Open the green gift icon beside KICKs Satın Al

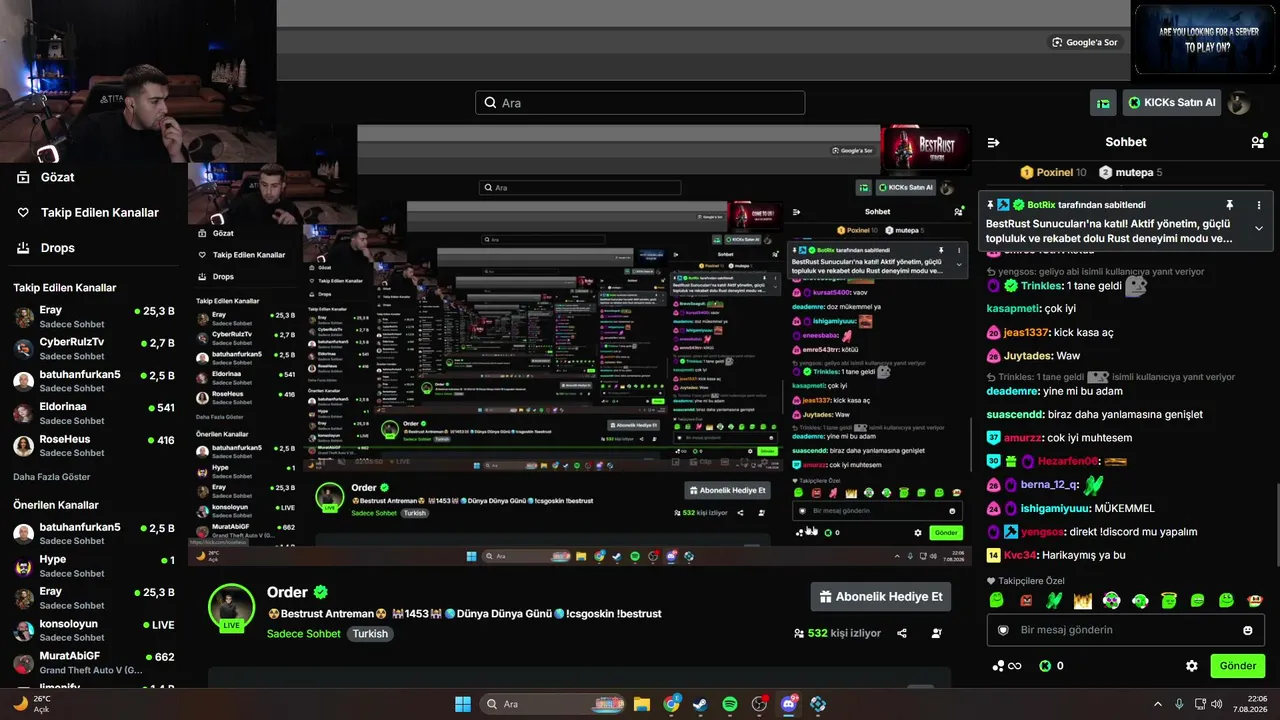pyautogui.click(x=1103, y=103)
